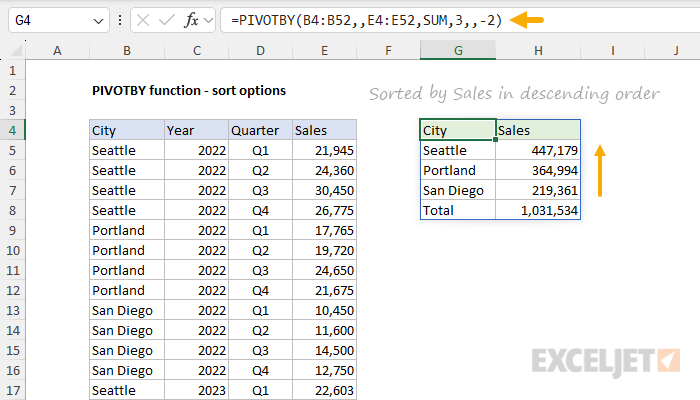Click in the formula bar PIVOTBY formula
700x400 pixels.
pos(367,20)
